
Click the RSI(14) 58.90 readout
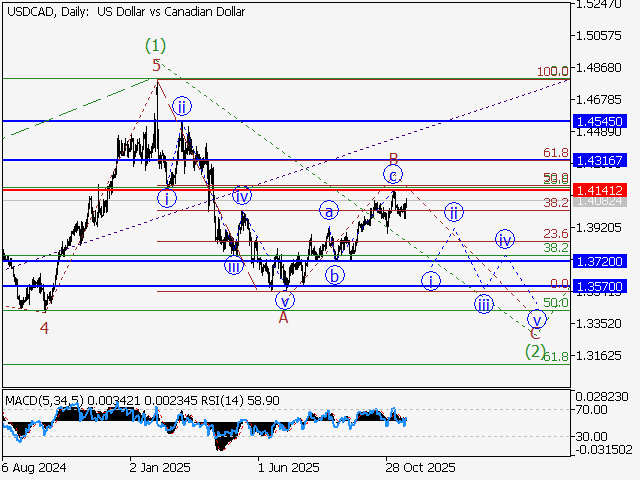click(x=240, y=400)
